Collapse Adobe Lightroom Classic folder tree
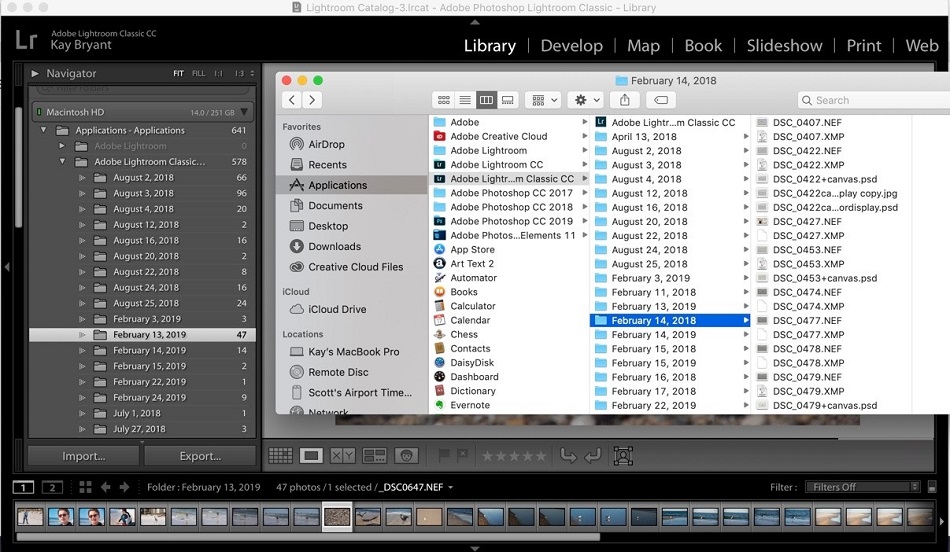The height and width of the screenshot is (552, 950). pyautogui.click(x=62, y=162)
